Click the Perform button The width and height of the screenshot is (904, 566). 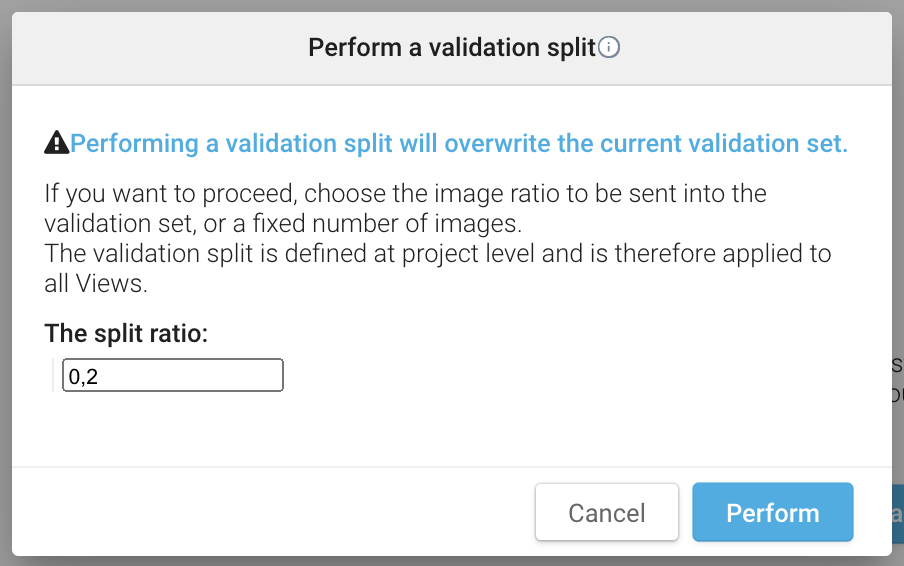[x=772, y=513]
